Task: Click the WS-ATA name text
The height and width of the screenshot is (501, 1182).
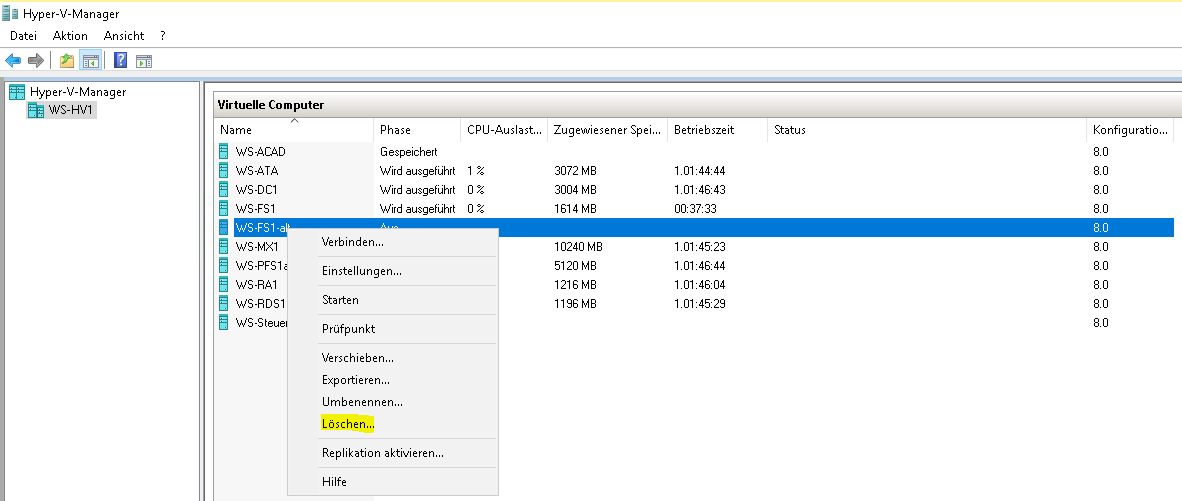Action: click(256, 170)
